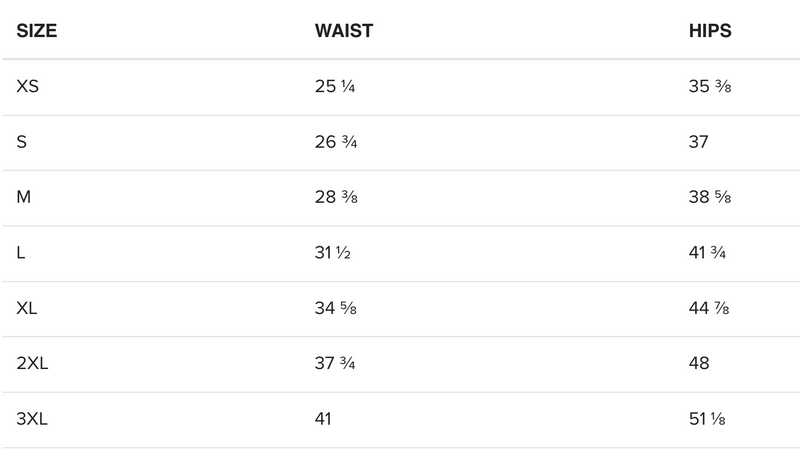Viewport: 800px width, 460px height.
Task: Click the L hips value 41 ¾
Action: [x=707, y=253]
